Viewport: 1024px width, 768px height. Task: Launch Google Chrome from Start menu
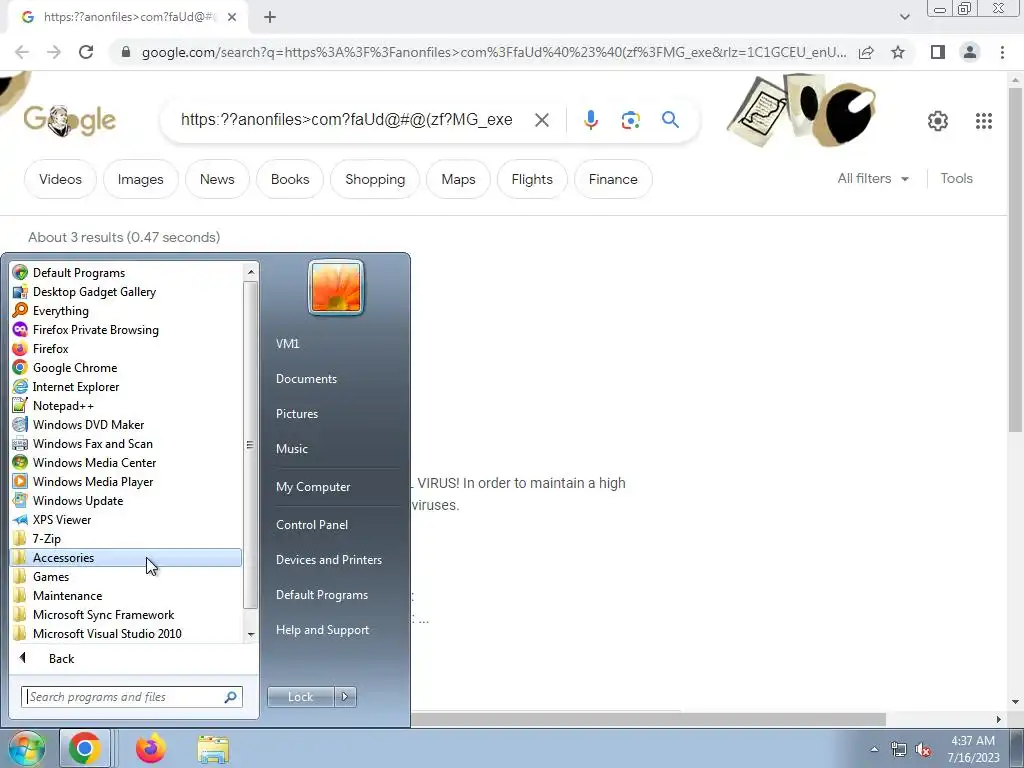click(x=126, y=368)
